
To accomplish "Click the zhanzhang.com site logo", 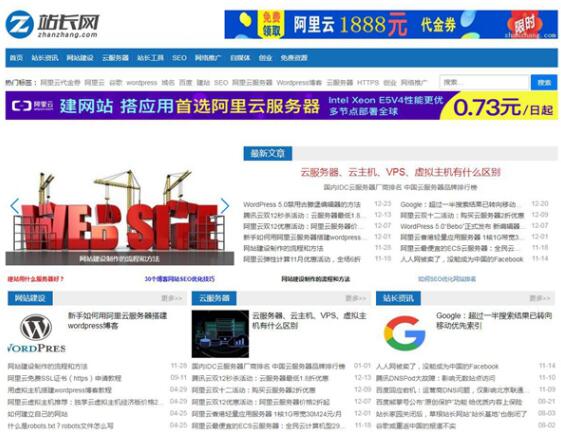I will pyautogui.click(x=53, y=24).
